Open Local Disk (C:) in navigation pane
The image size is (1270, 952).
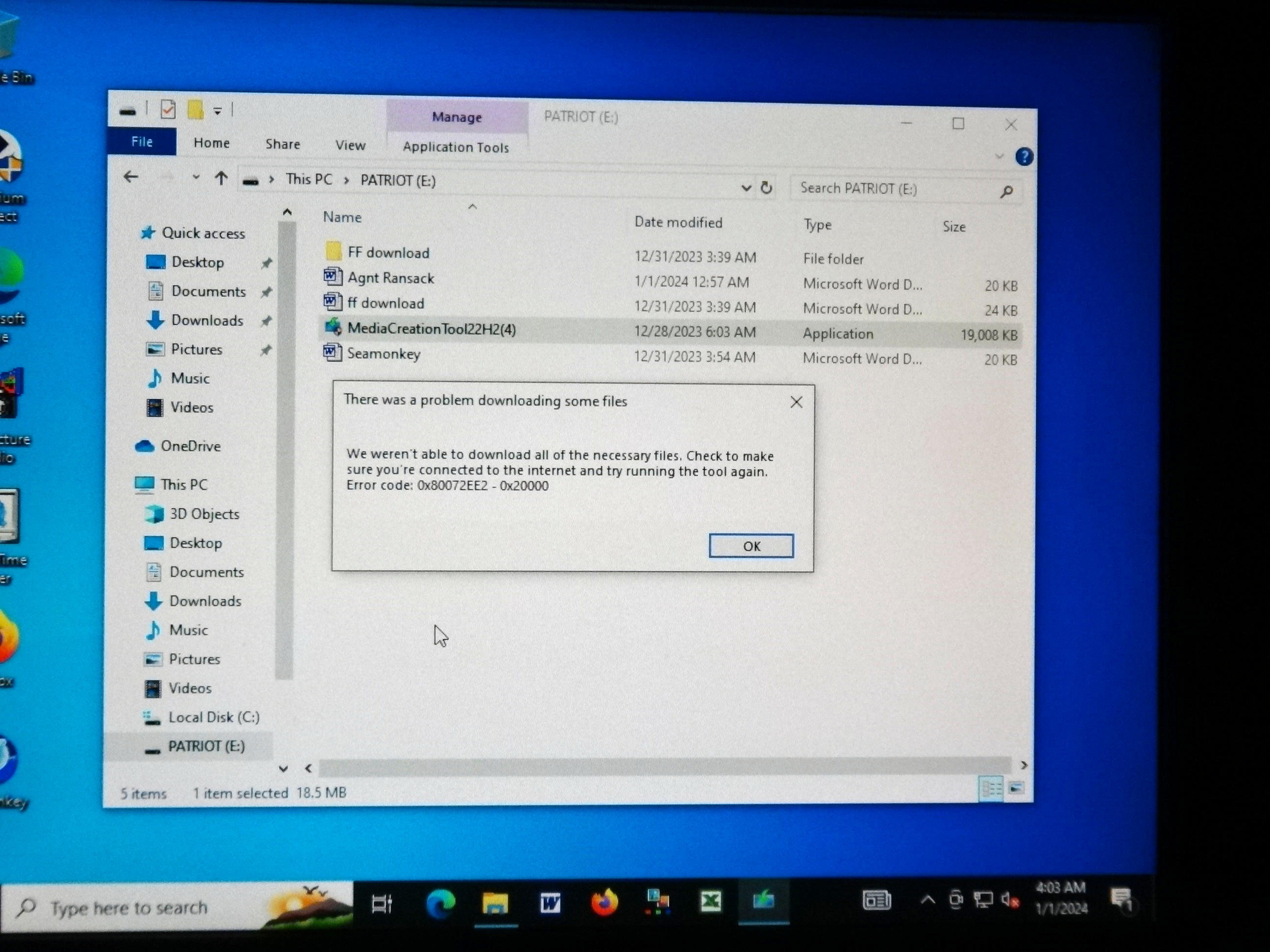click(213, 717)
